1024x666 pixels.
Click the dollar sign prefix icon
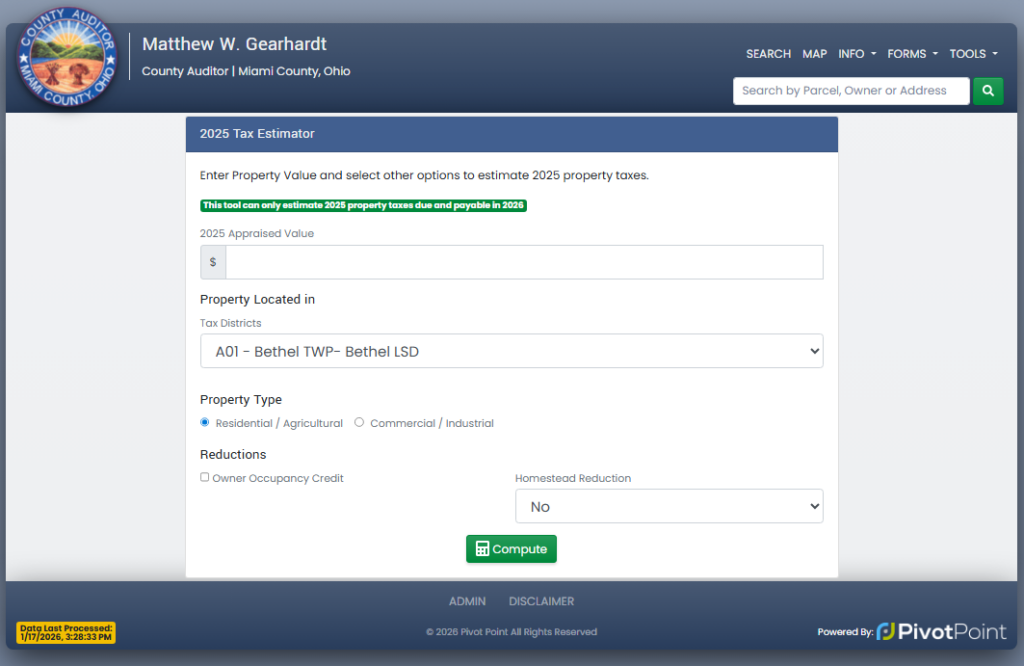(x=213, y=262)
